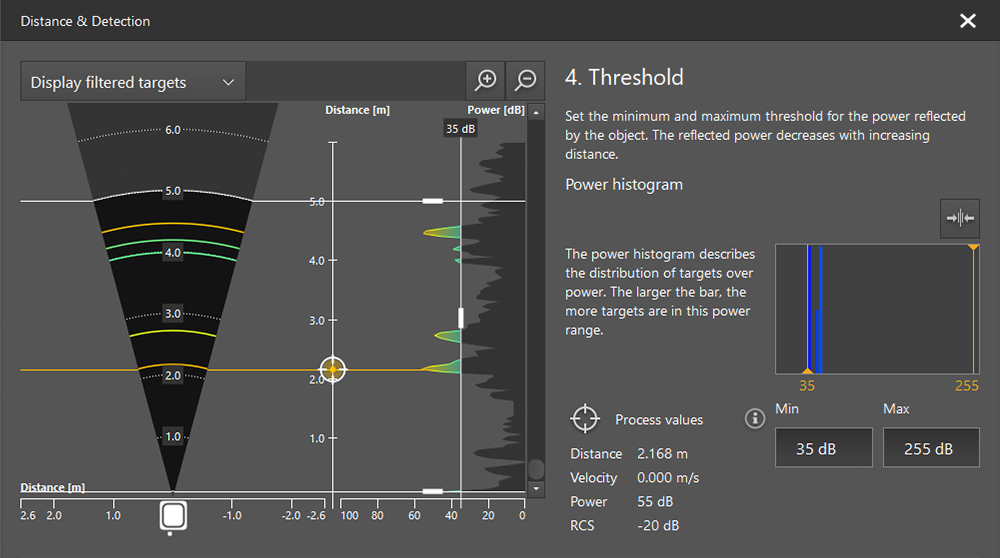
Task: Open the Display filtered targets dropdown
Action: tap(132, 82)
